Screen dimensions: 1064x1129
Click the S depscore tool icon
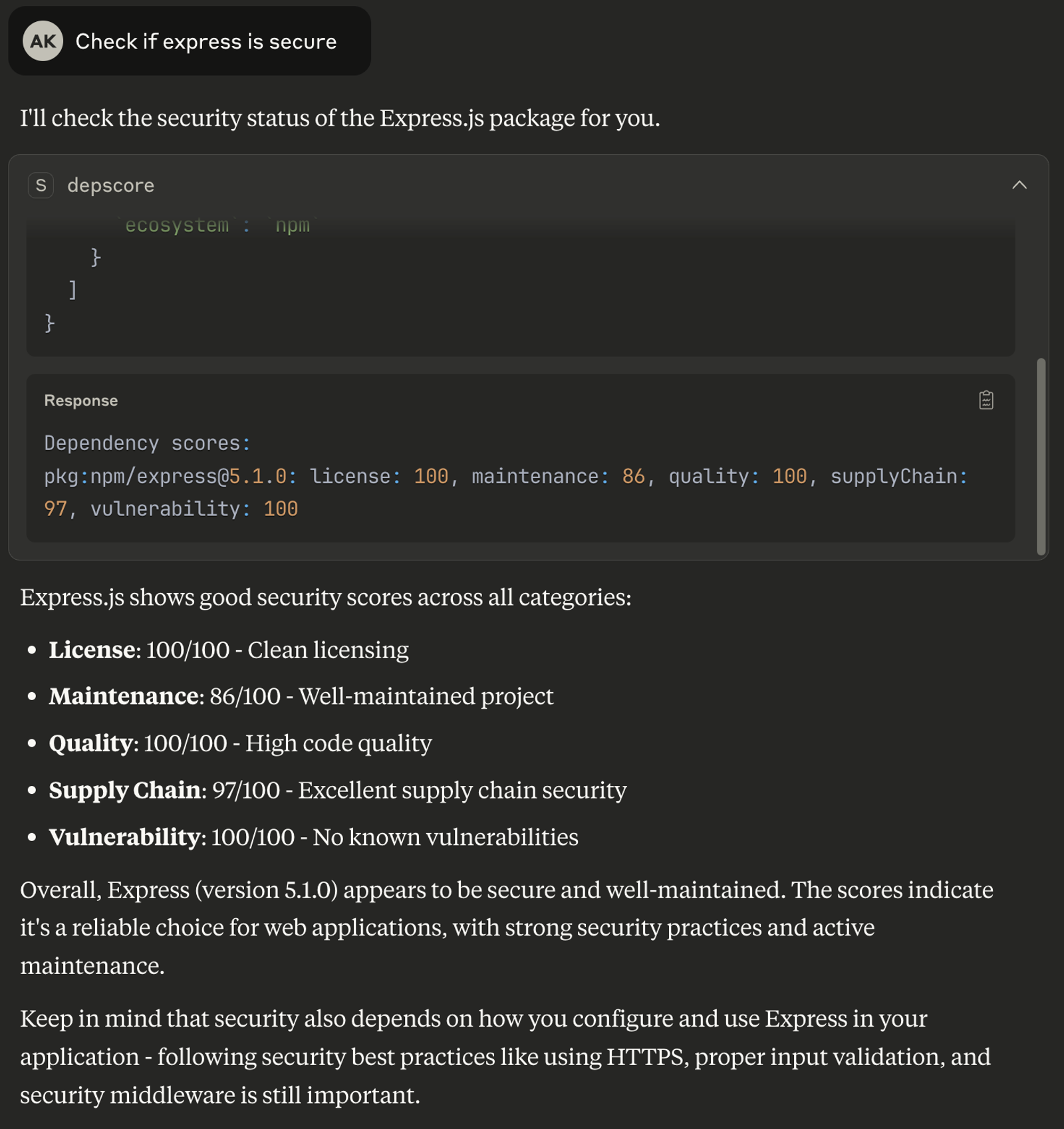point(41,186)
